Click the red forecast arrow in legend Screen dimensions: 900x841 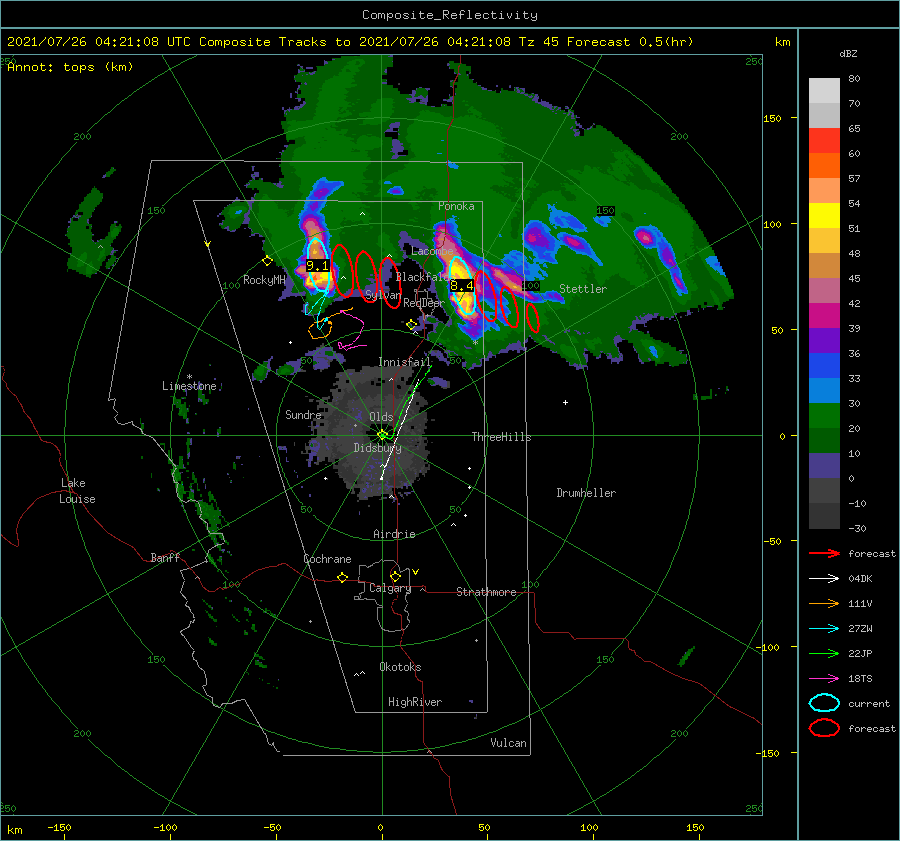[x=824, y=553]
